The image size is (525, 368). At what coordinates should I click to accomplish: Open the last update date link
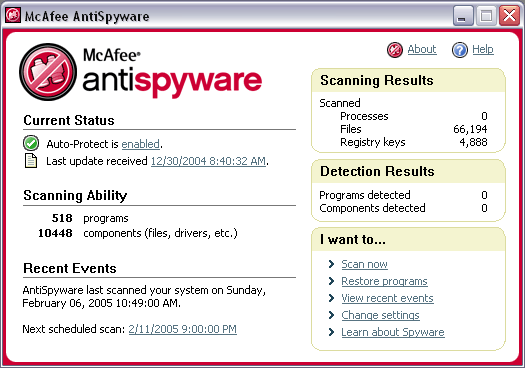pos(208,161)
